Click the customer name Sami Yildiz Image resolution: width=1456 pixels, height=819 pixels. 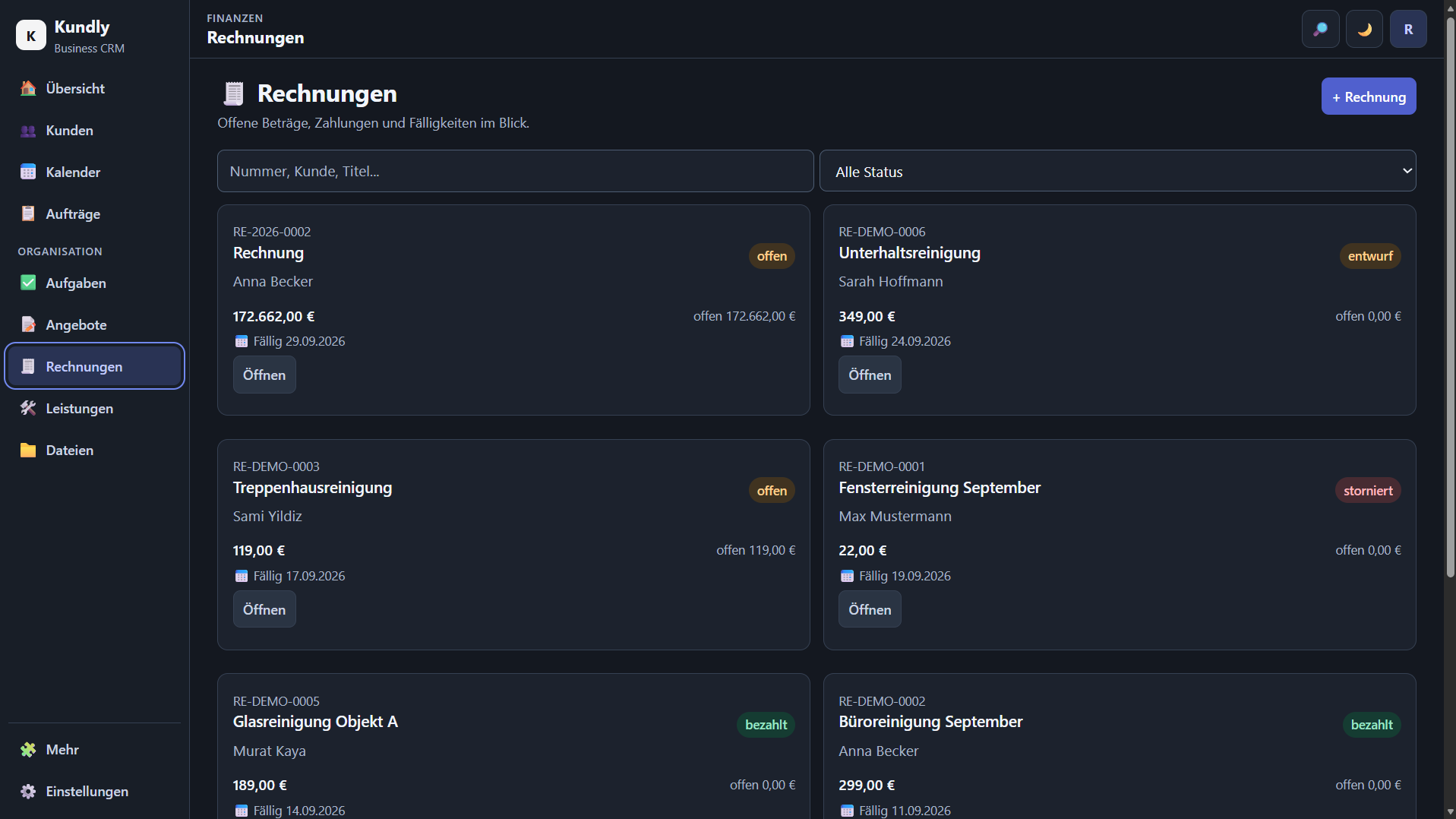[267, 517]
